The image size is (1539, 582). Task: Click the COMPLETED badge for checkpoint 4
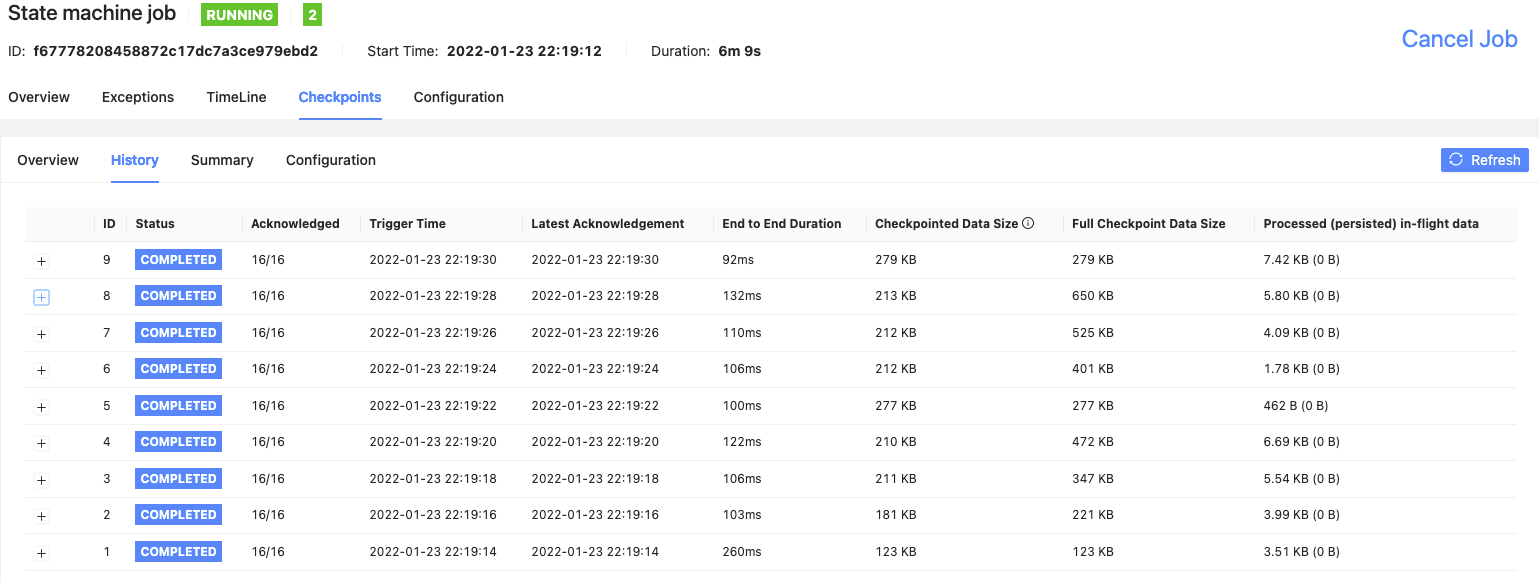(178, 441)
